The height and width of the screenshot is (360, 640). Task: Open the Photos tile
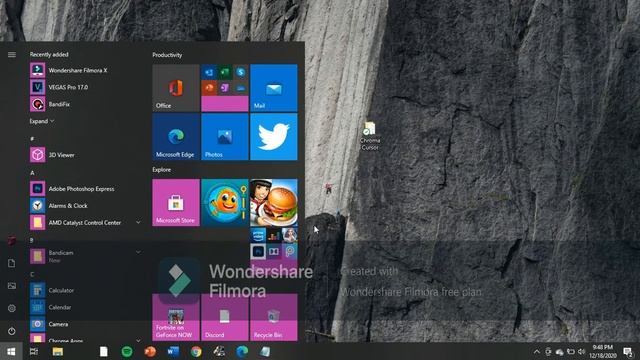pyautogui.click(x=225, y=137)
